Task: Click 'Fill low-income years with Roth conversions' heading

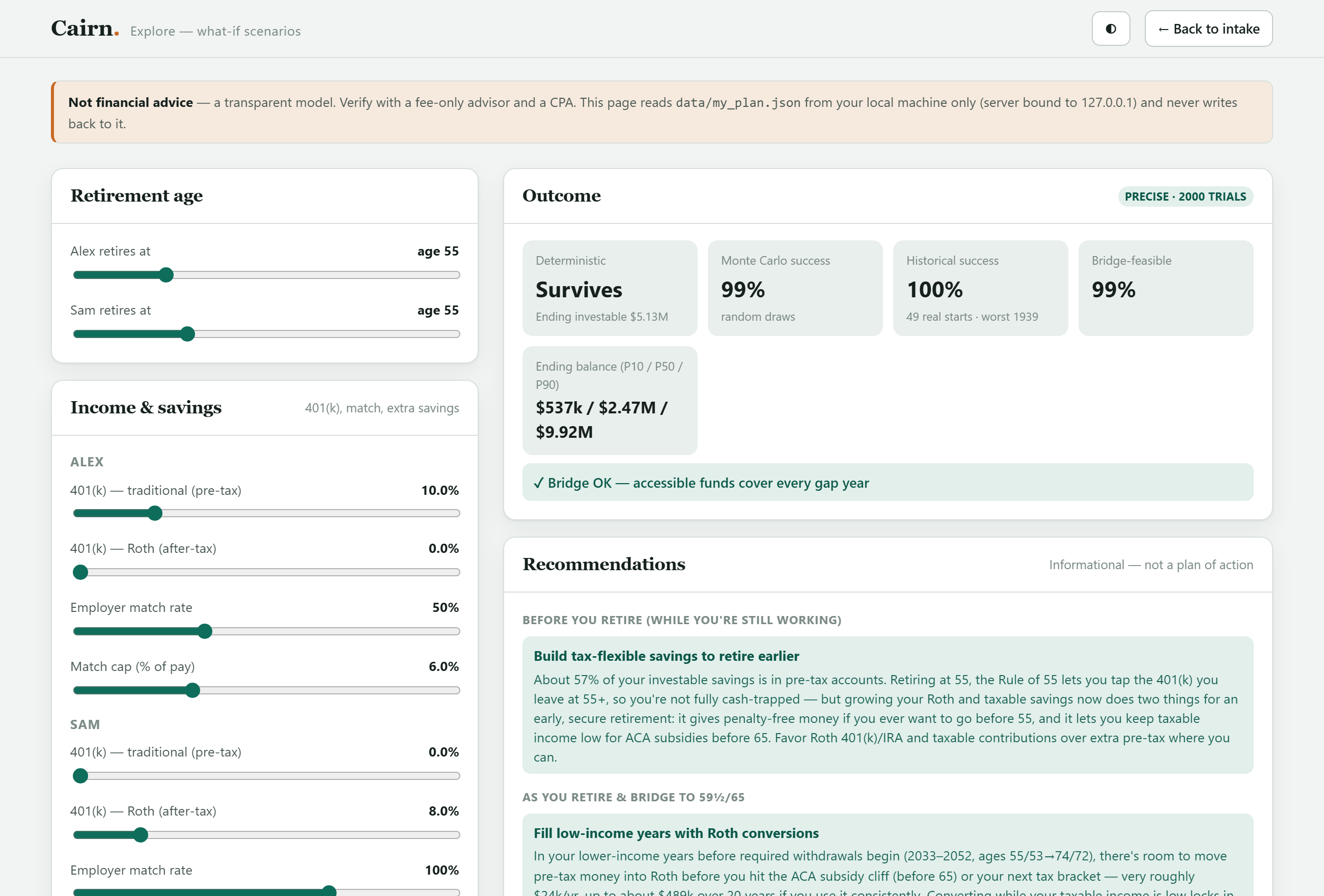Action: point(676,833)
